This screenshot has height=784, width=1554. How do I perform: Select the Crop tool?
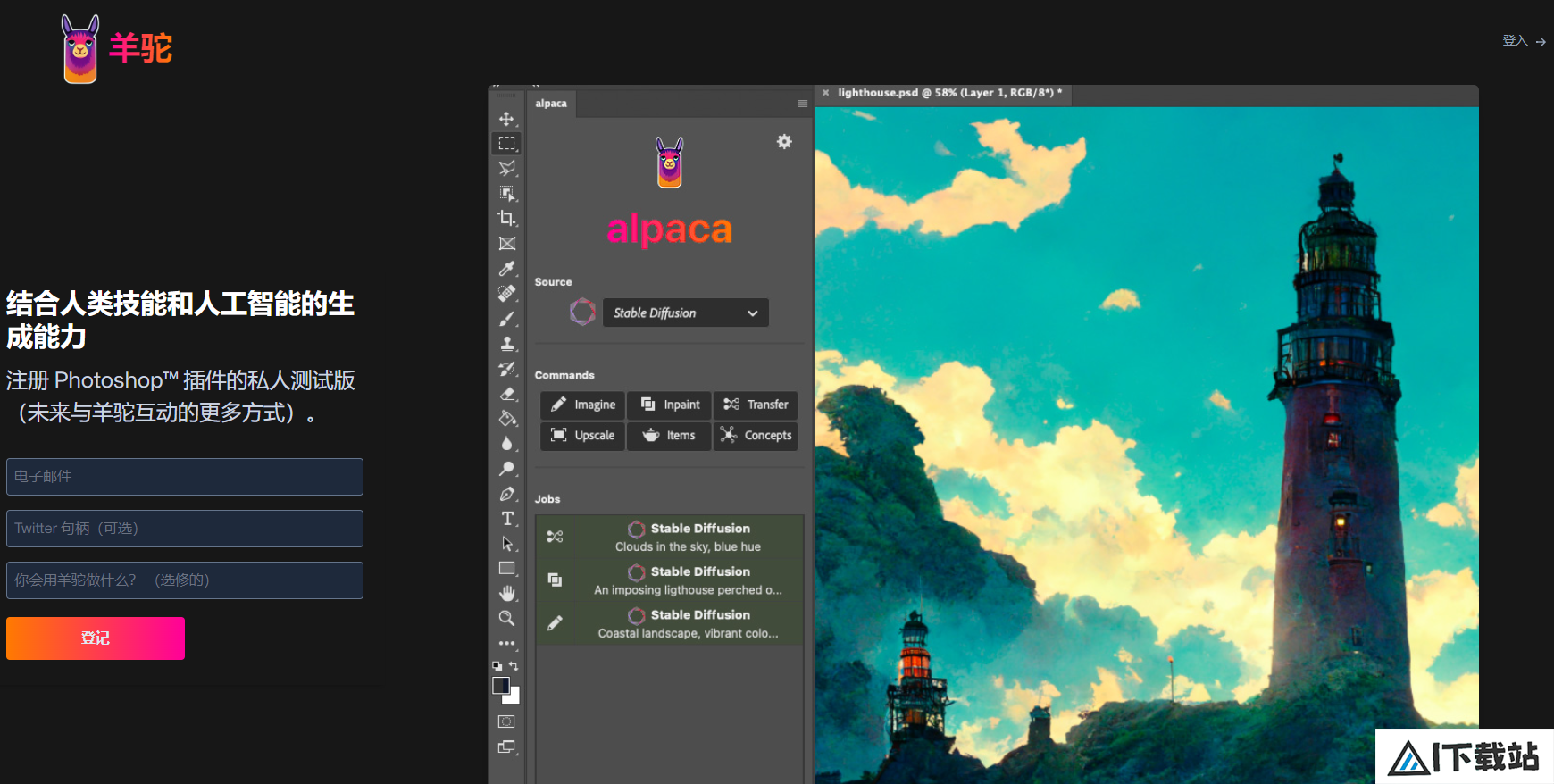pos(506,218)
